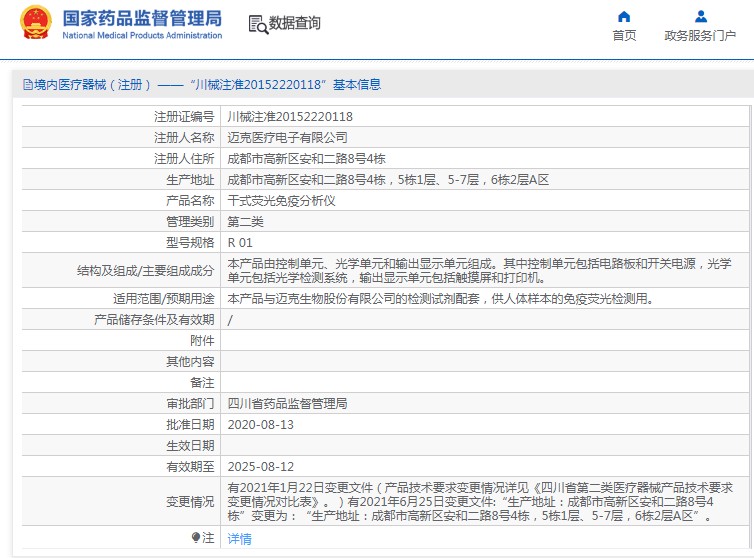Click the model value R 01
This screenshot has height=558, width=754.
coord(240,242)
